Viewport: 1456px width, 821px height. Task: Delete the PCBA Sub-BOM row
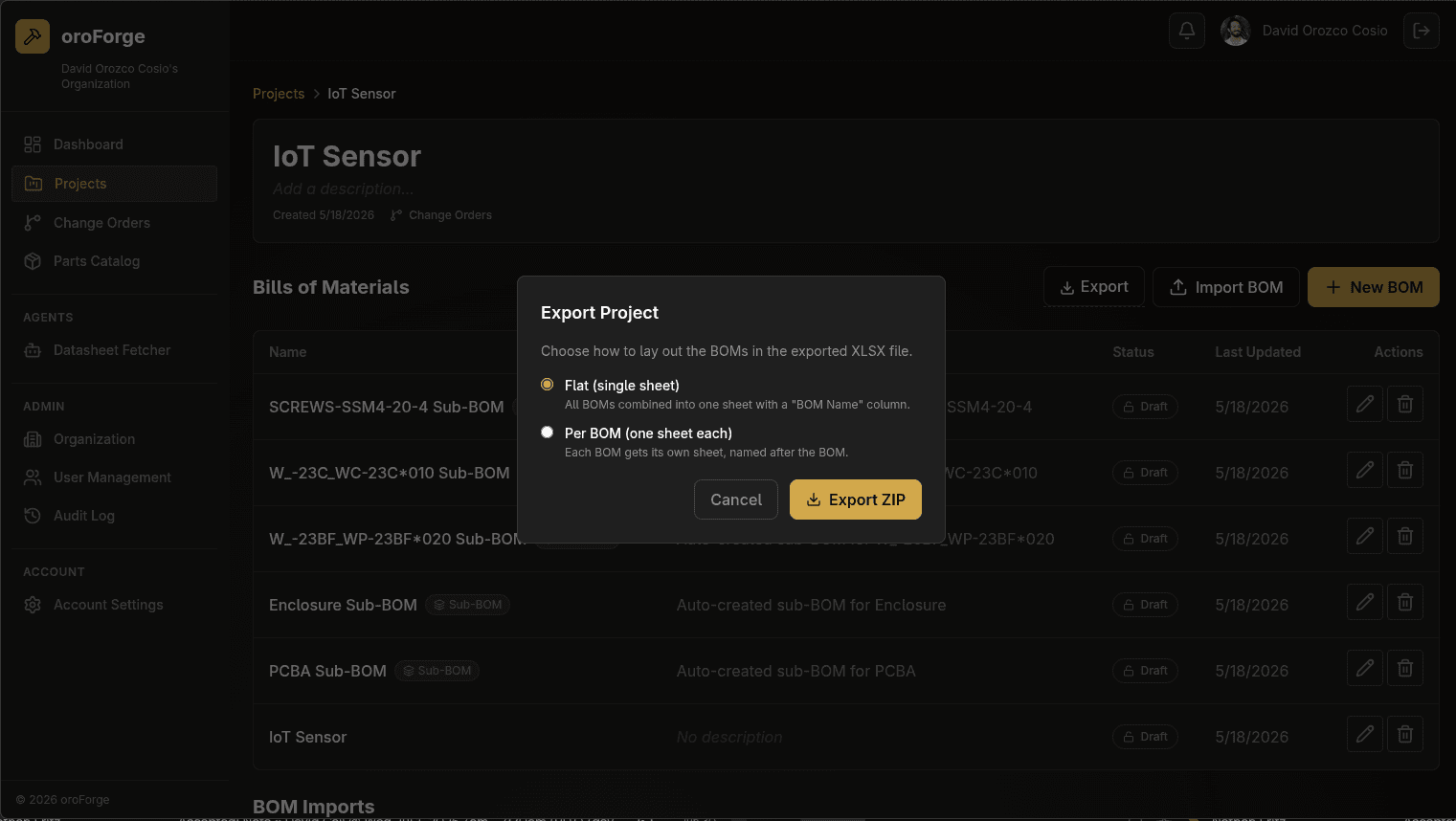click(1405, 668)
